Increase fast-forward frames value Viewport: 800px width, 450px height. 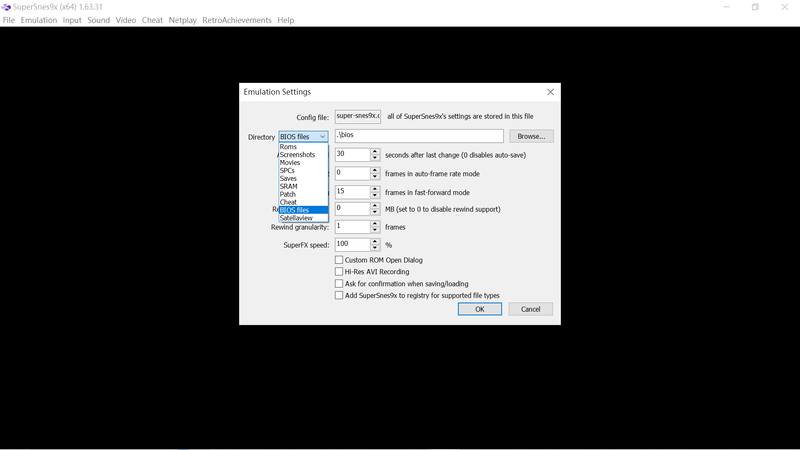(x=375, y=189)
